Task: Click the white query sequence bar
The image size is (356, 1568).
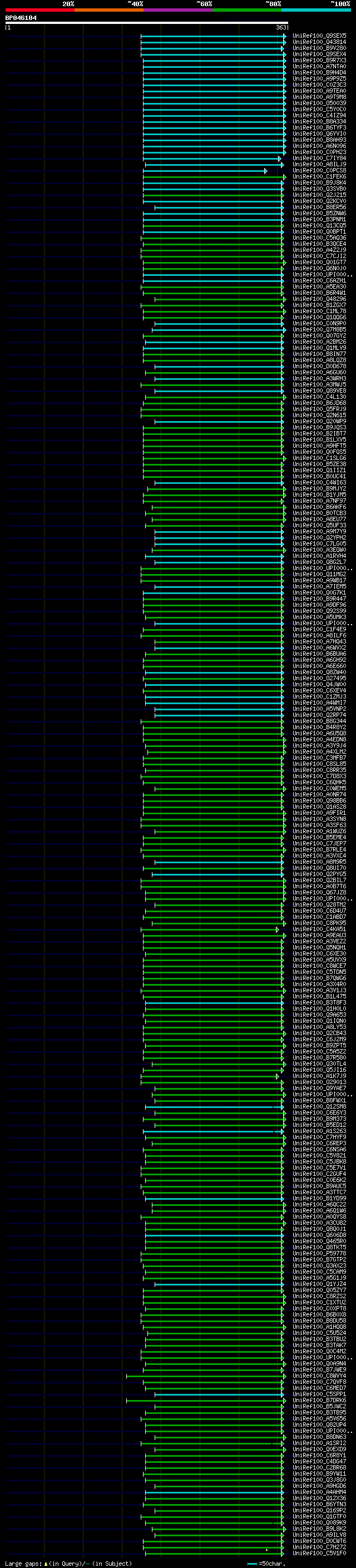Action: [x=147, y=23]
